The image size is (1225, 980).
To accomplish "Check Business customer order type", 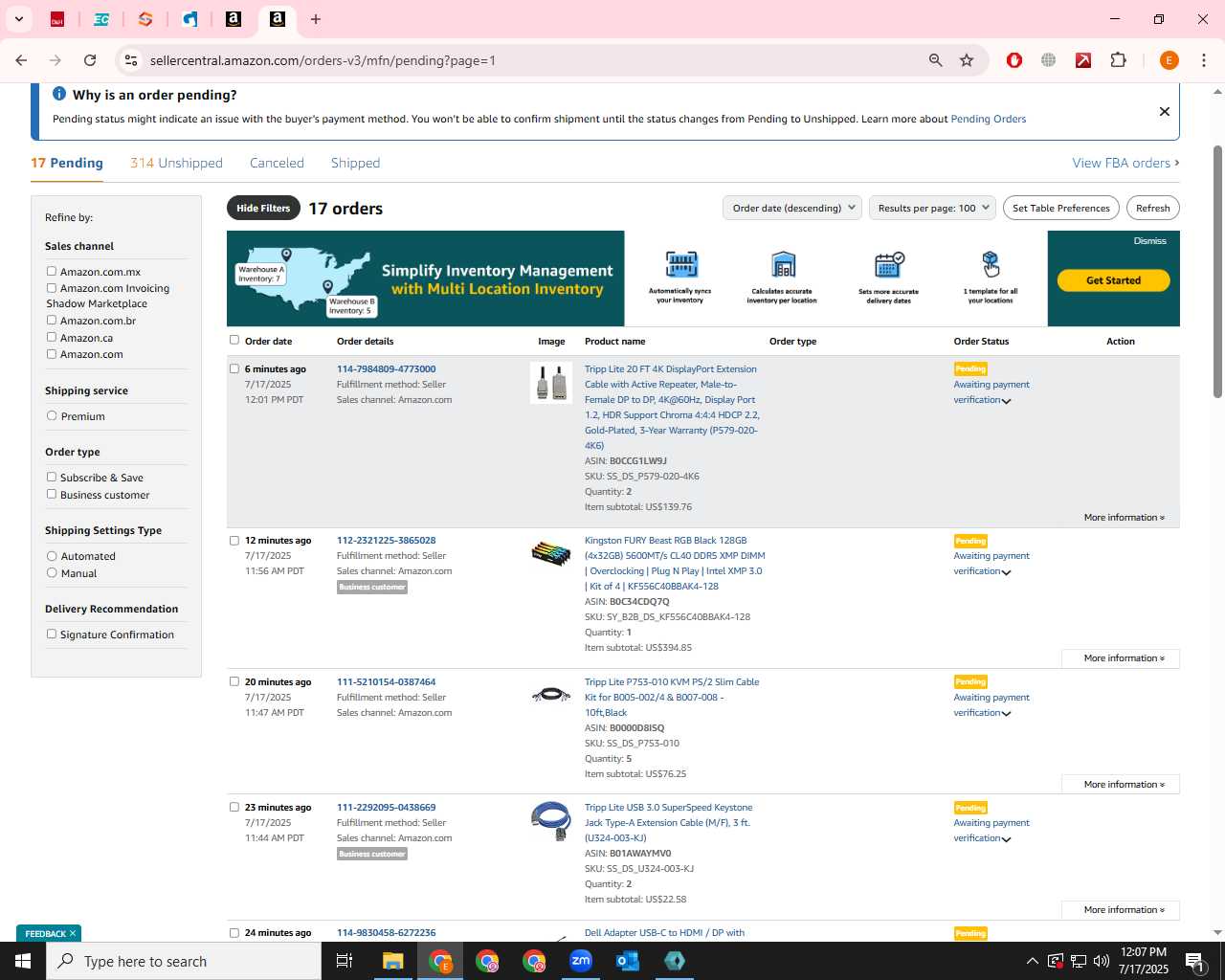I will [x=52, y=494].
